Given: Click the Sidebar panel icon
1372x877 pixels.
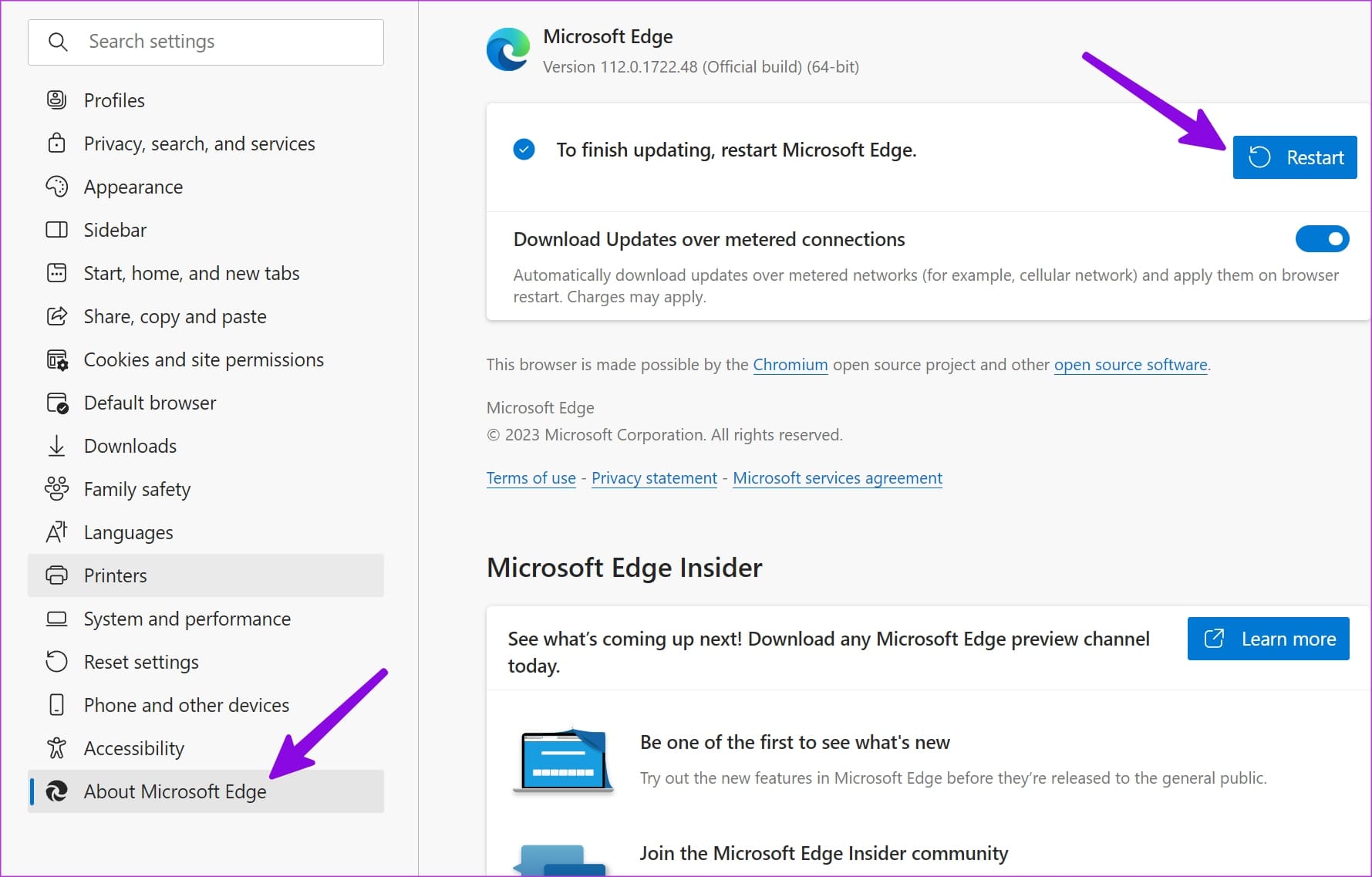Looking at the screenshot, I should coord(57,229).
